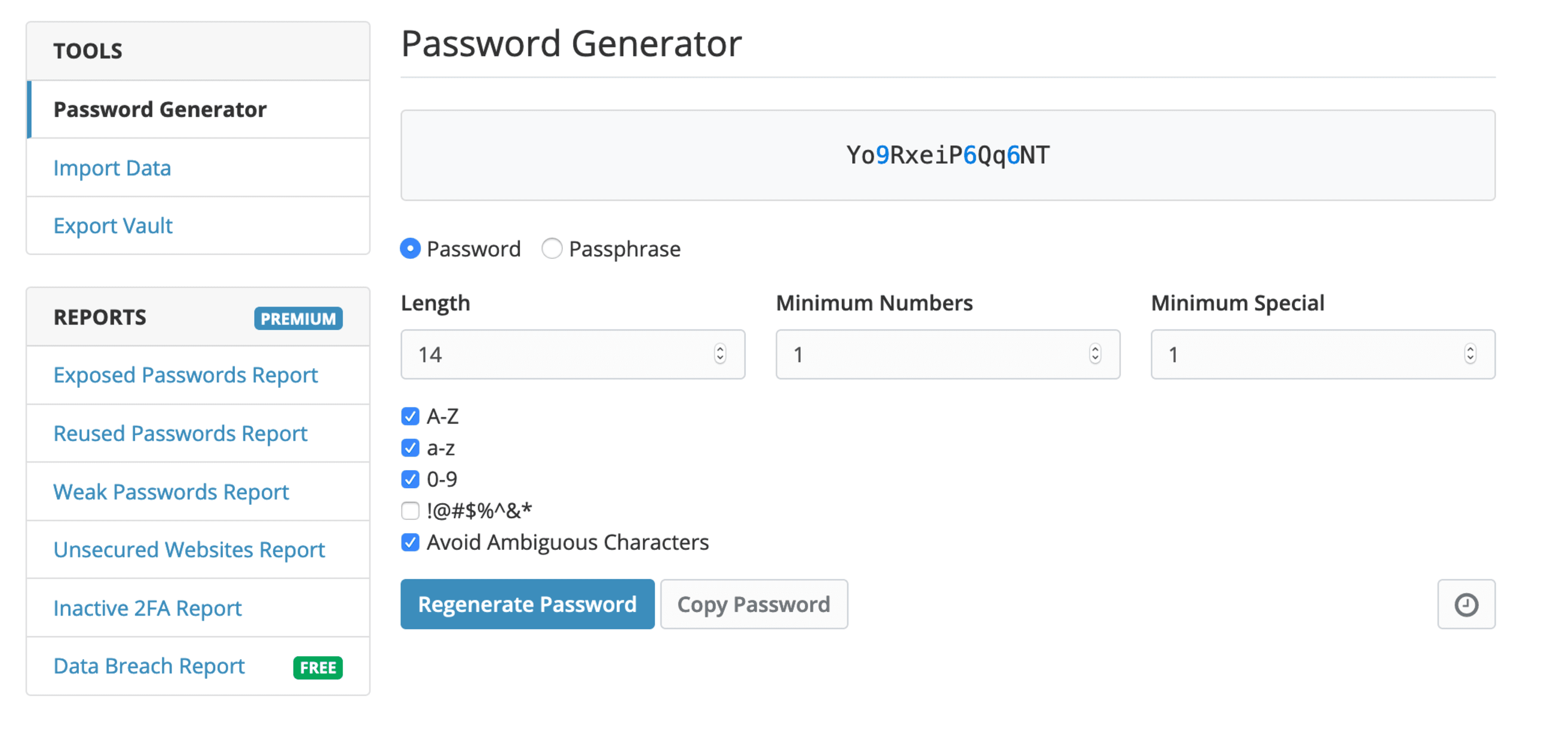Select the Password radio option
Viewport: 1568px width, 735px height.
[411, 249]
